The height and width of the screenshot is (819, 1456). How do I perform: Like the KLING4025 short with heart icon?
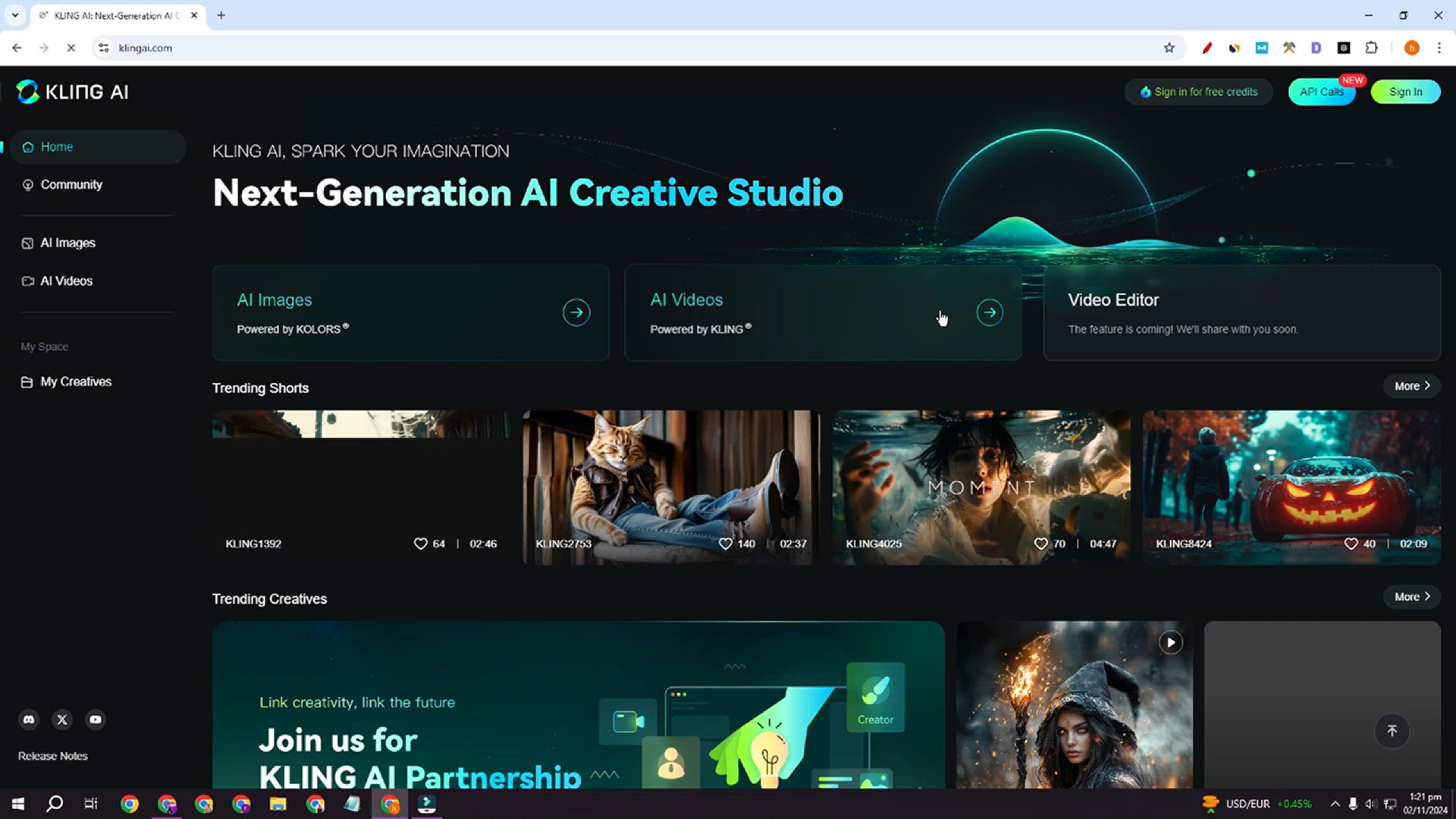(1040, 544)
